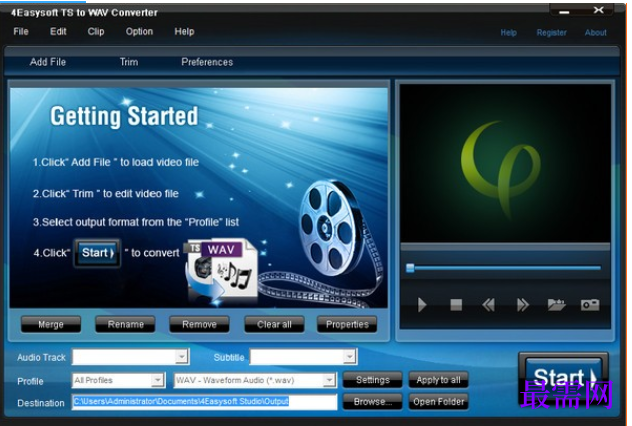
Task: Expand the WAV - Waveform Audio format dropdown
Action: [330, 380]
